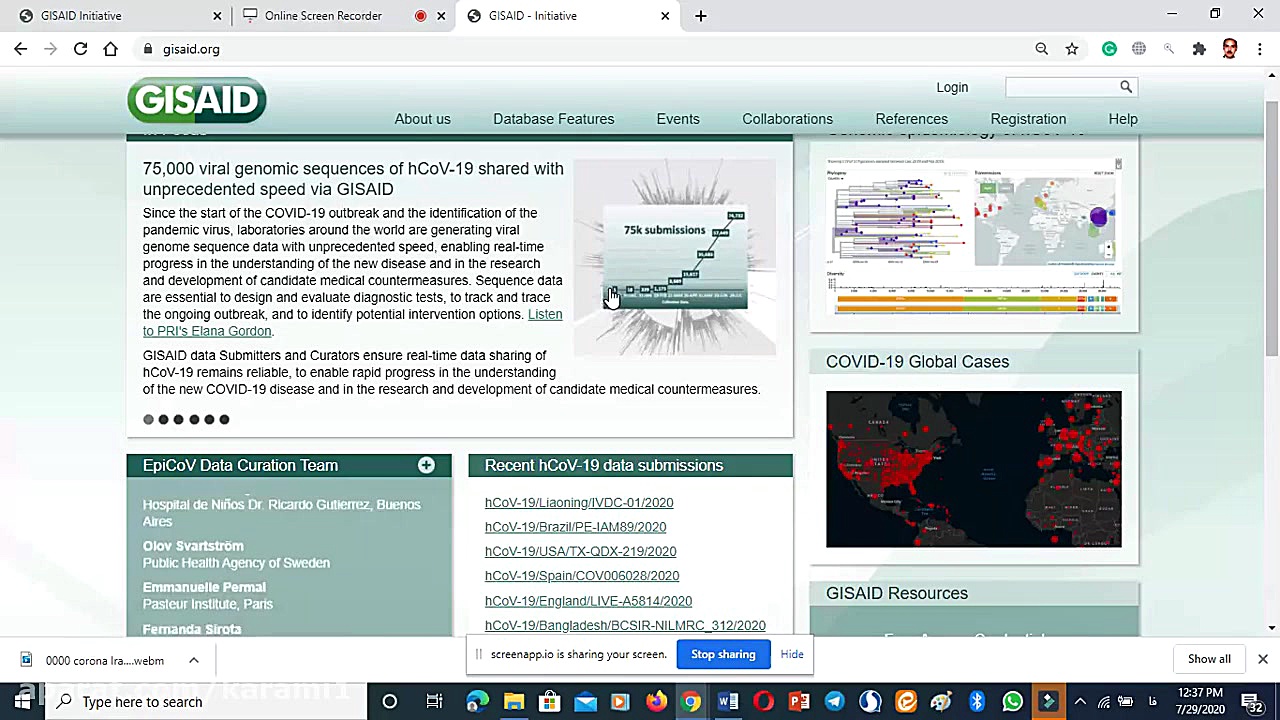
Task: Open the Chrome three-dot menu
Action: [1260, 49]
